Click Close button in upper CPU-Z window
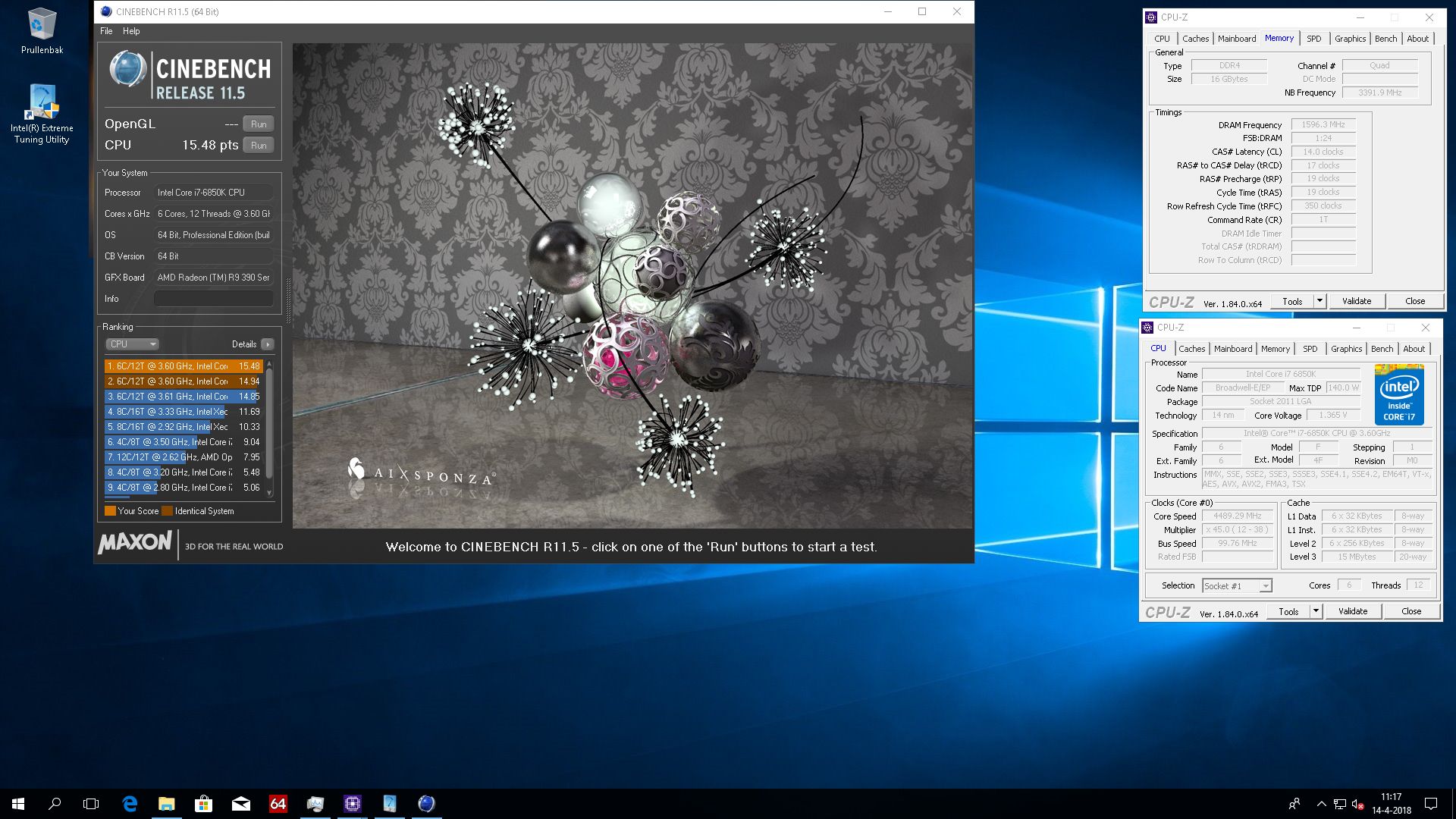The image size is (1456, 819). click(1415, 301)
